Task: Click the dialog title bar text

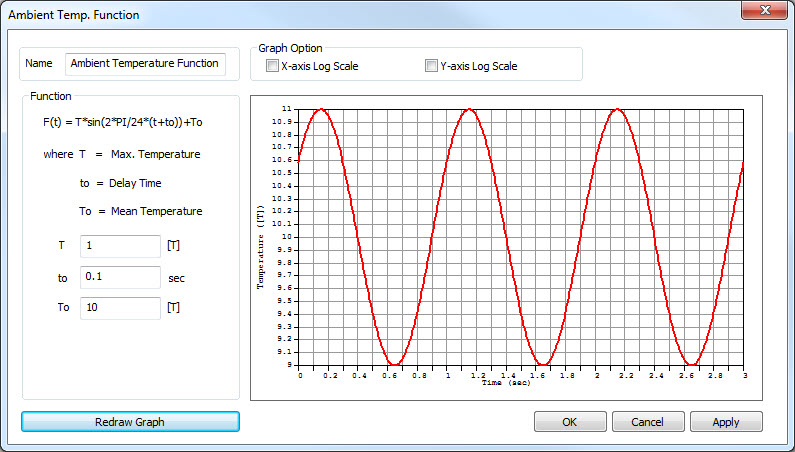Action: click(x=74, y=15)
